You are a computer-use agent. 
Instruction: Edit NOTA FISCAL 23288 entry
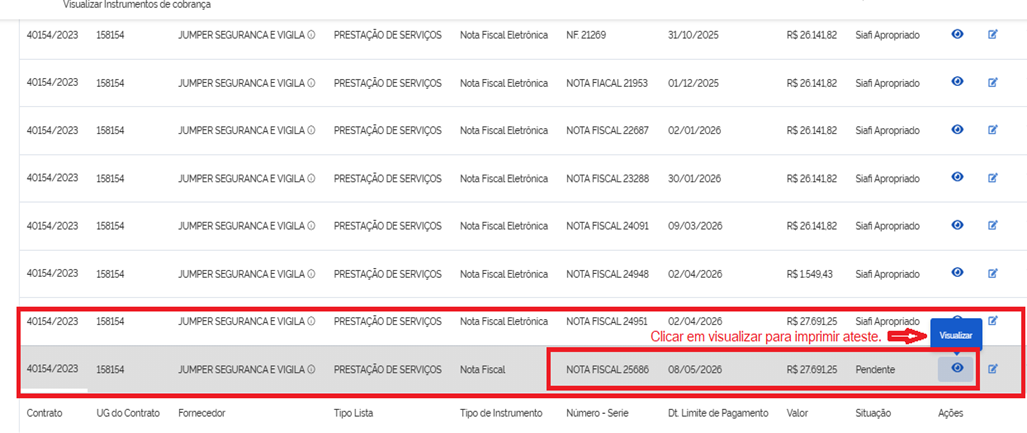point(992,177)
